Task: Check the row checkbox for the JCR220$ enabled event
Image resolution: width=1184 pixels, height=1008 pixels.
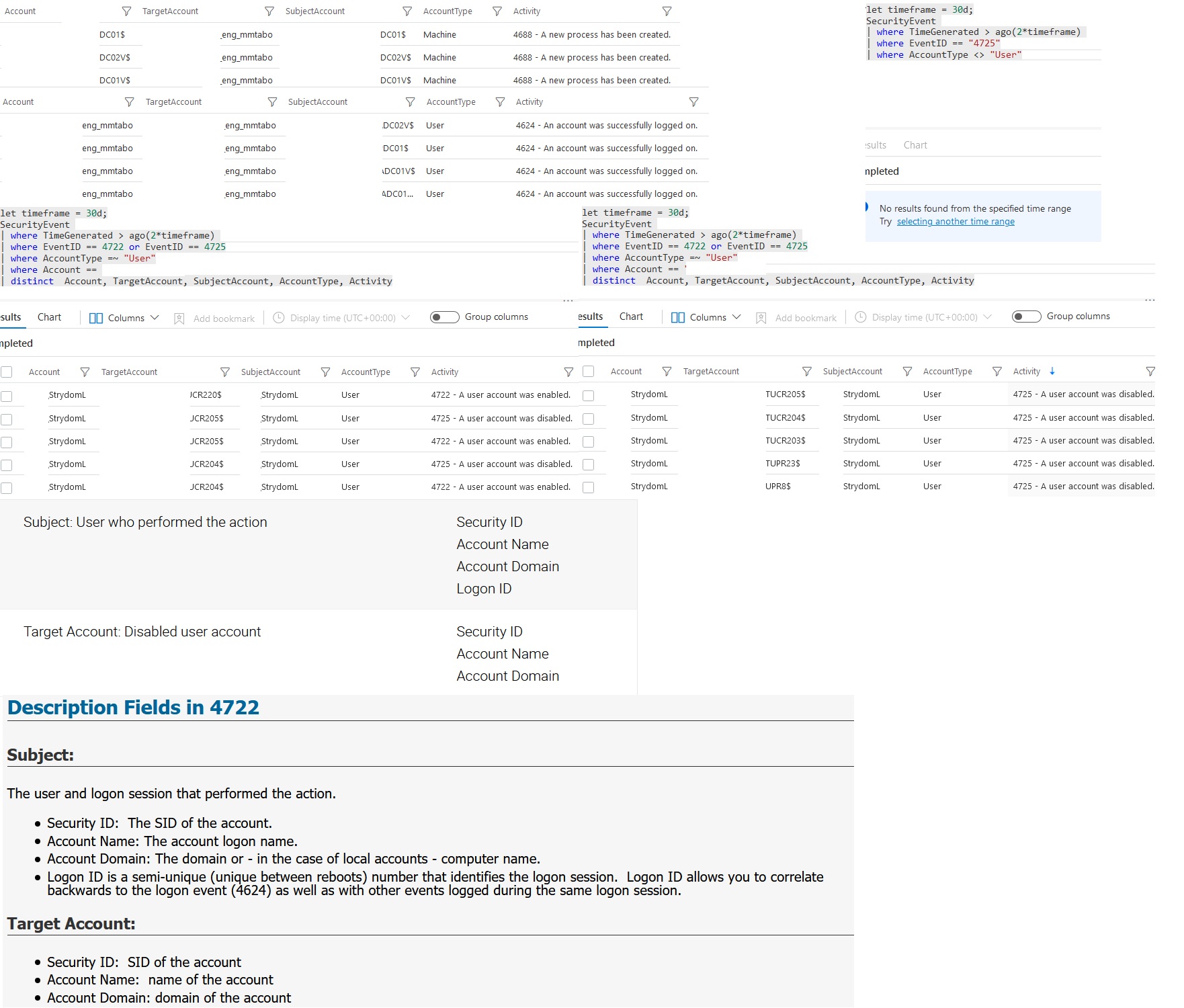Action: [x=7, y=396]
